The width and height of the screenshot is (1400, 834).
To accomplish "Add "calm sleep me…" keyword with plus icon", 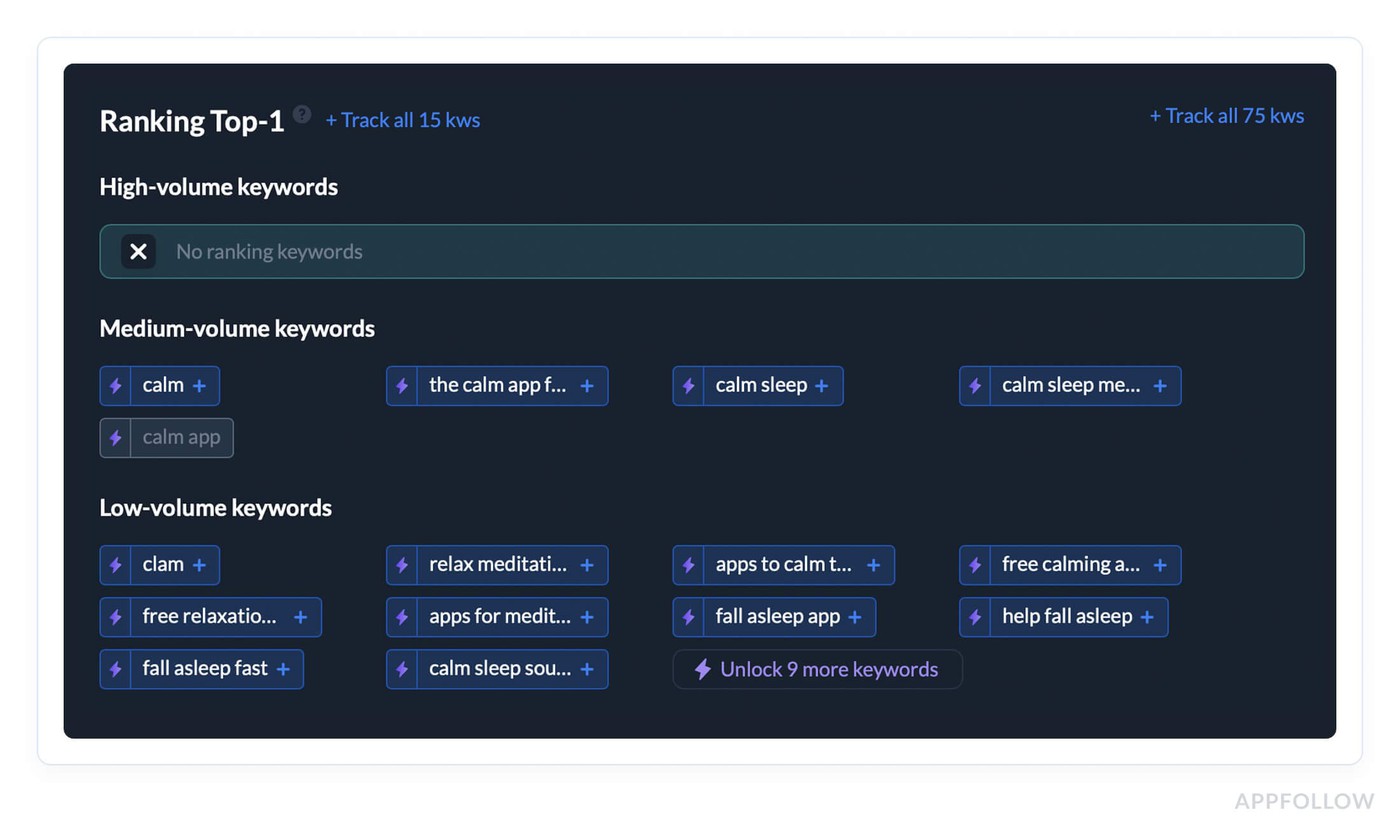I will 1160,386.
